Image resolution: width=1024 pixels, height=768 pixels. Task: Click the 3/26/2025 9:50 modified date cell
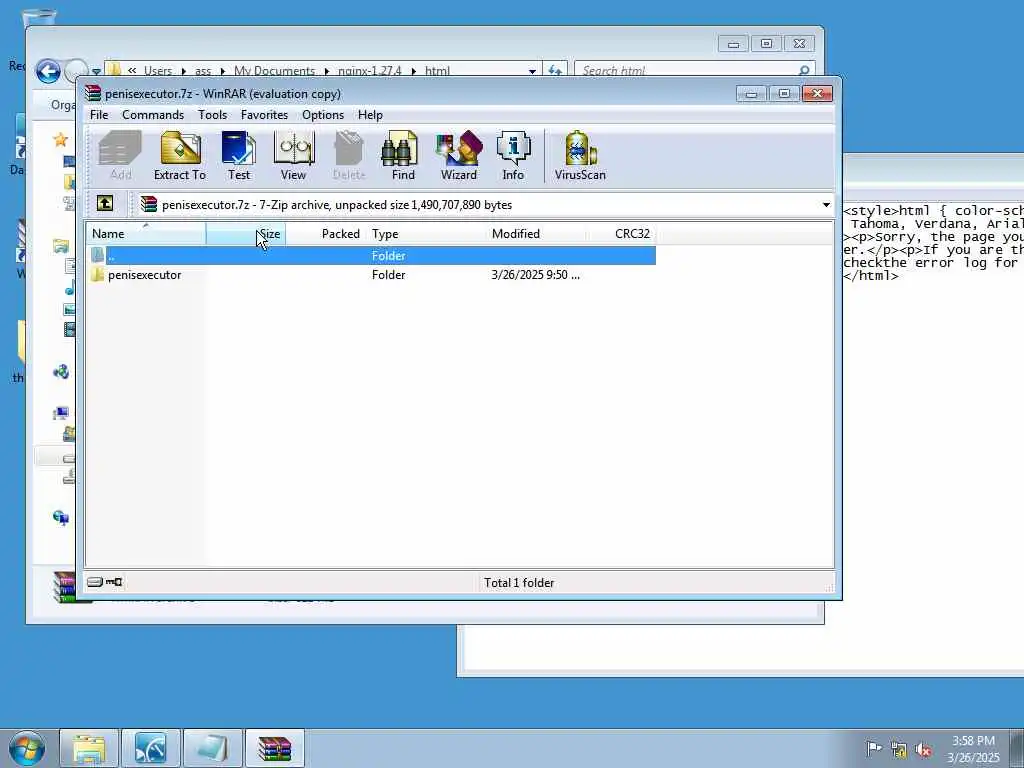click(x=535, y=275)
